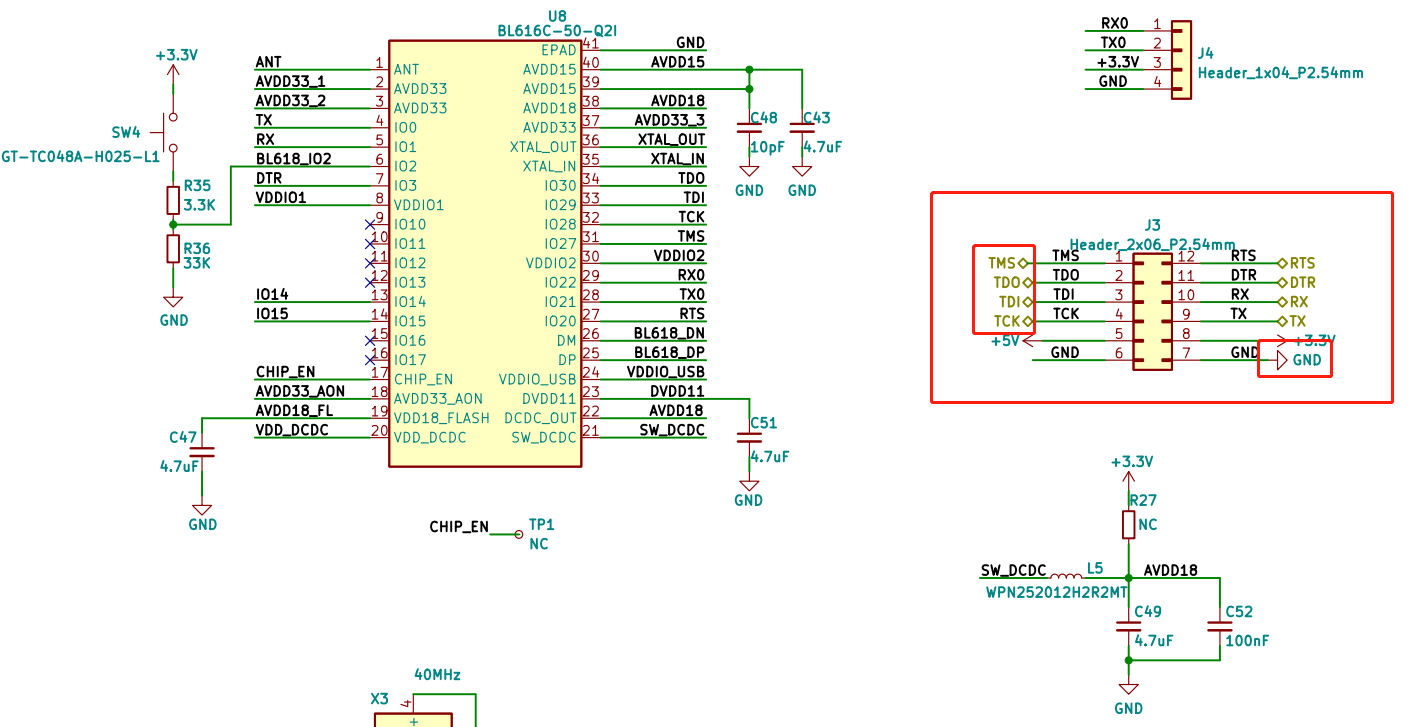
Task: Select the U8 BL616C chip body
Action: 485,253
